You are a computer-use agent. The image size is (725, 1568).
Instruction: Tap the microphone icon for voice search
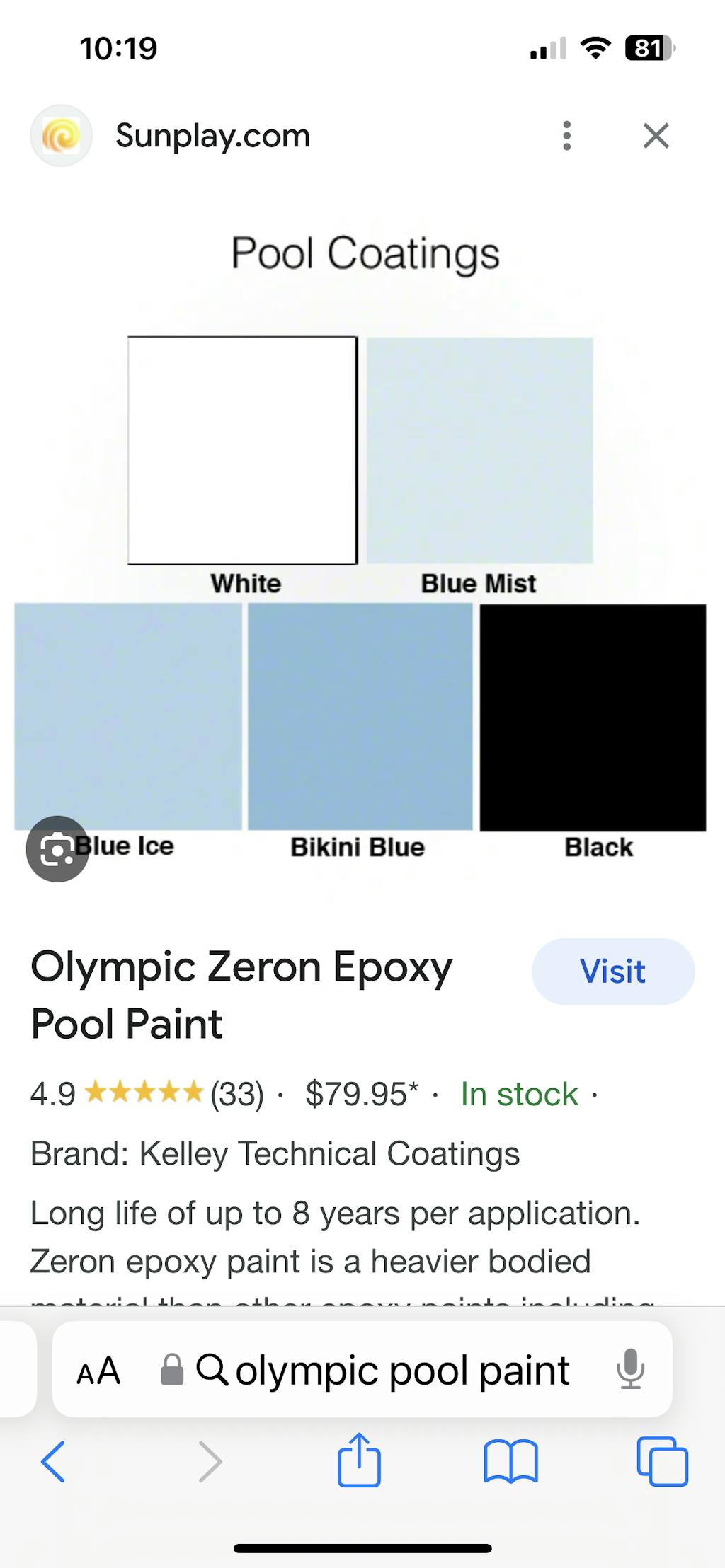[629, 1368]
